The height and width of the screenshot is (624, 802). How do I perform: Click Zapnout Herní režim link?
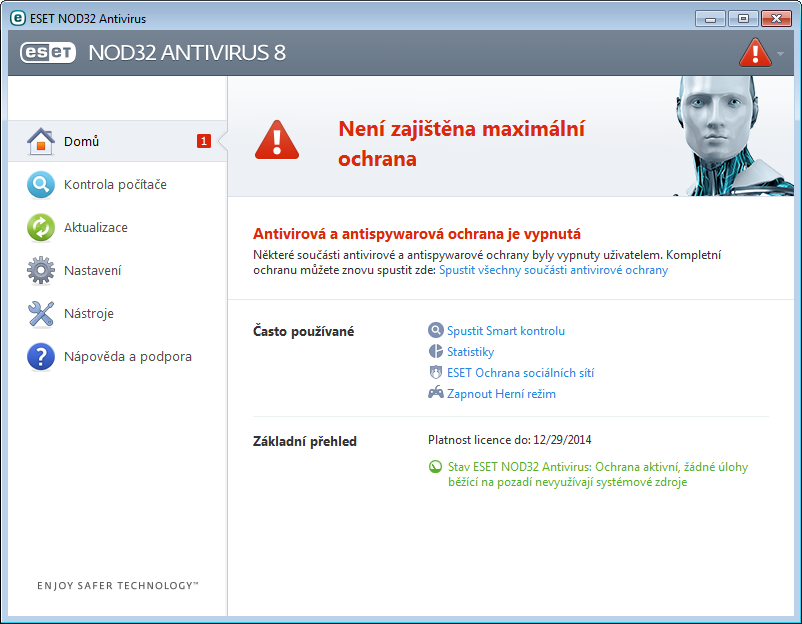pyautogui.click(x=501, y=394)
